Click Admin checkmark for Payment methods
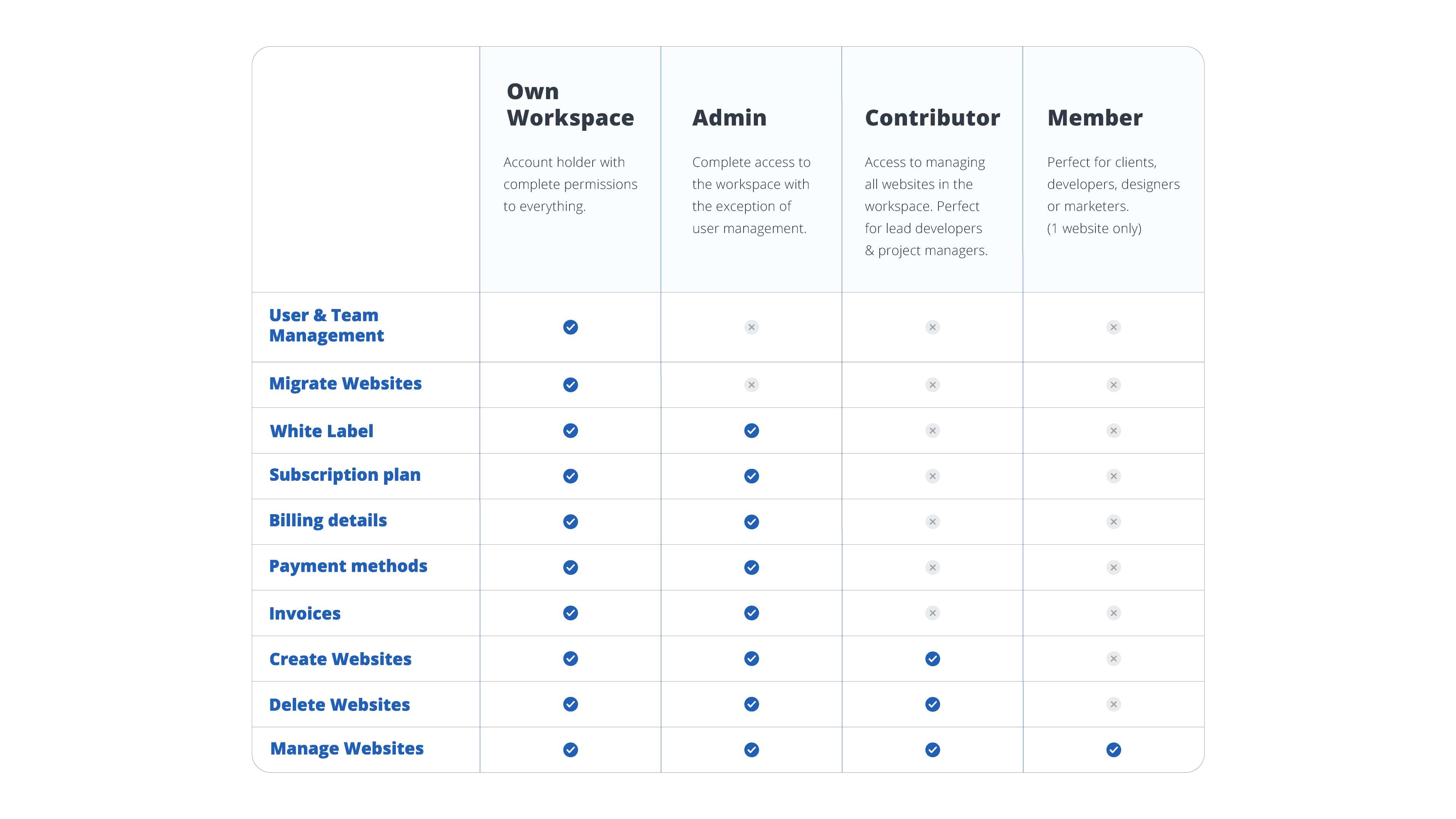1456x819 pixels. 751,568
